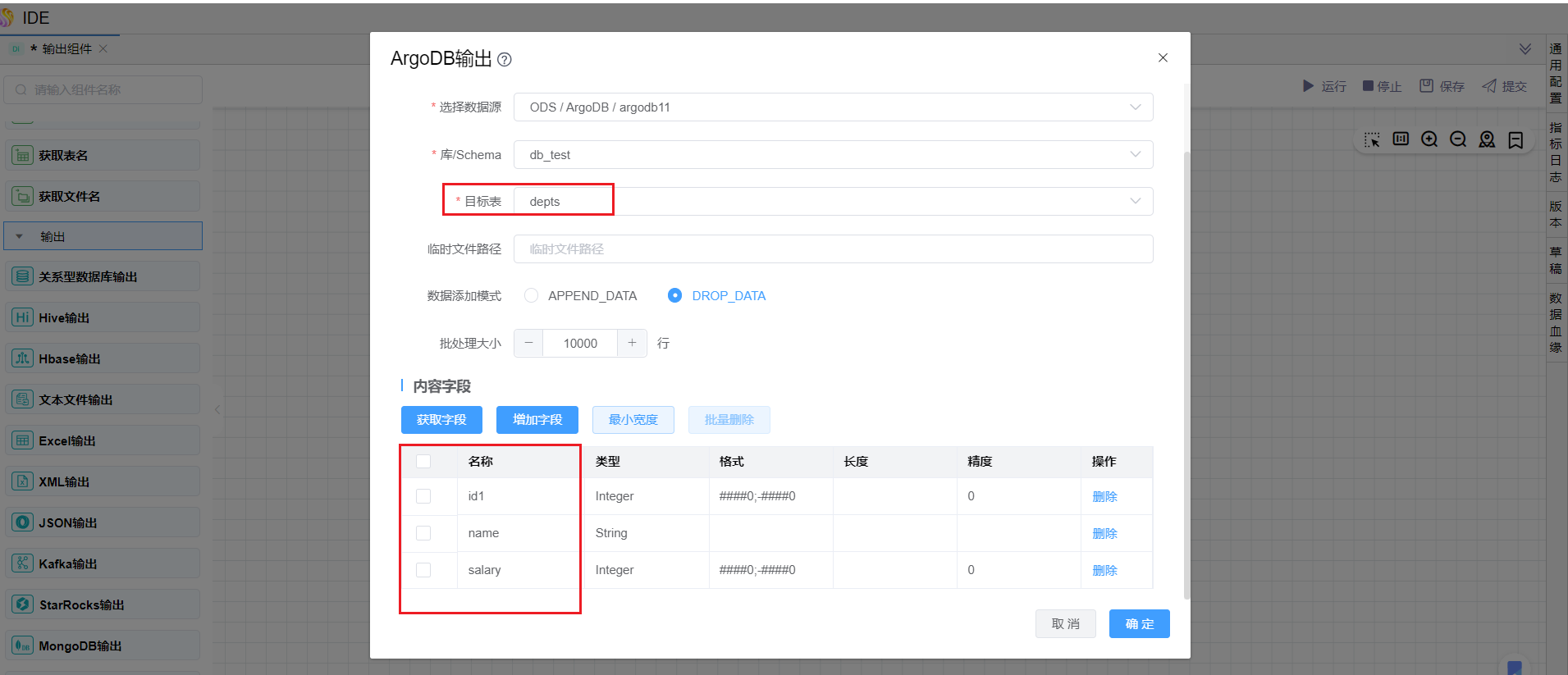Screen dimensions: 1568x675
Task: Cancel the dialog with 取消
Action: click(1065, 624)
